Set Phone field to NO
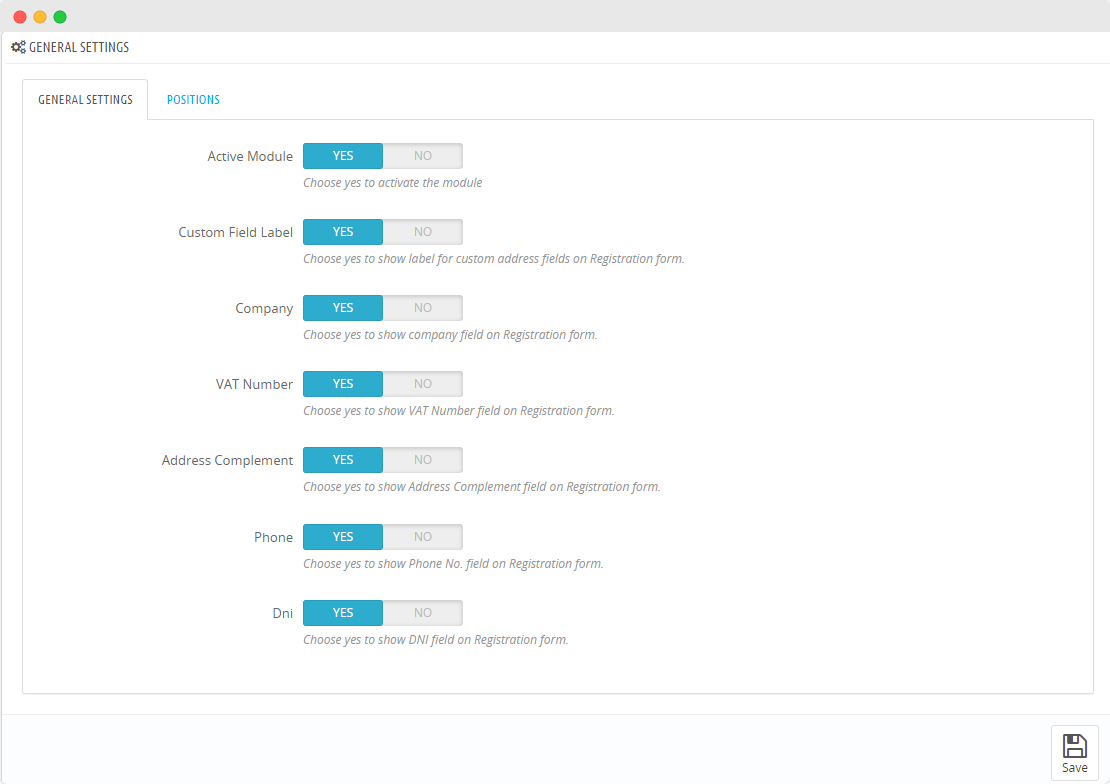The height and width of the screenshot is (784, 1110). pos(423,537)
